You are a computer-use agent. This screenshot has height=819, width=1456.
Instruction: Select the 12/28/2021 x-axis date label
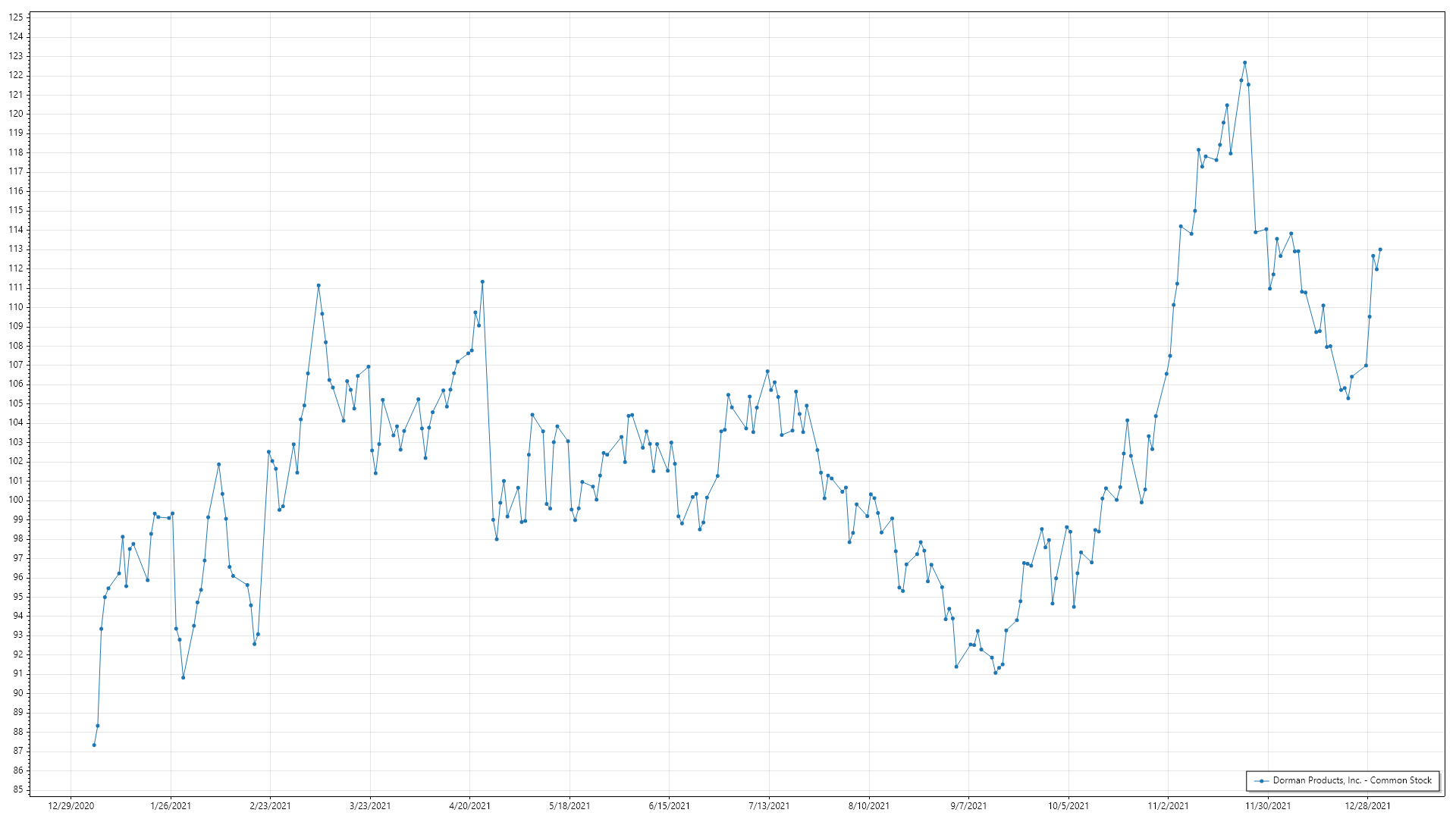tap(1367, 805)
